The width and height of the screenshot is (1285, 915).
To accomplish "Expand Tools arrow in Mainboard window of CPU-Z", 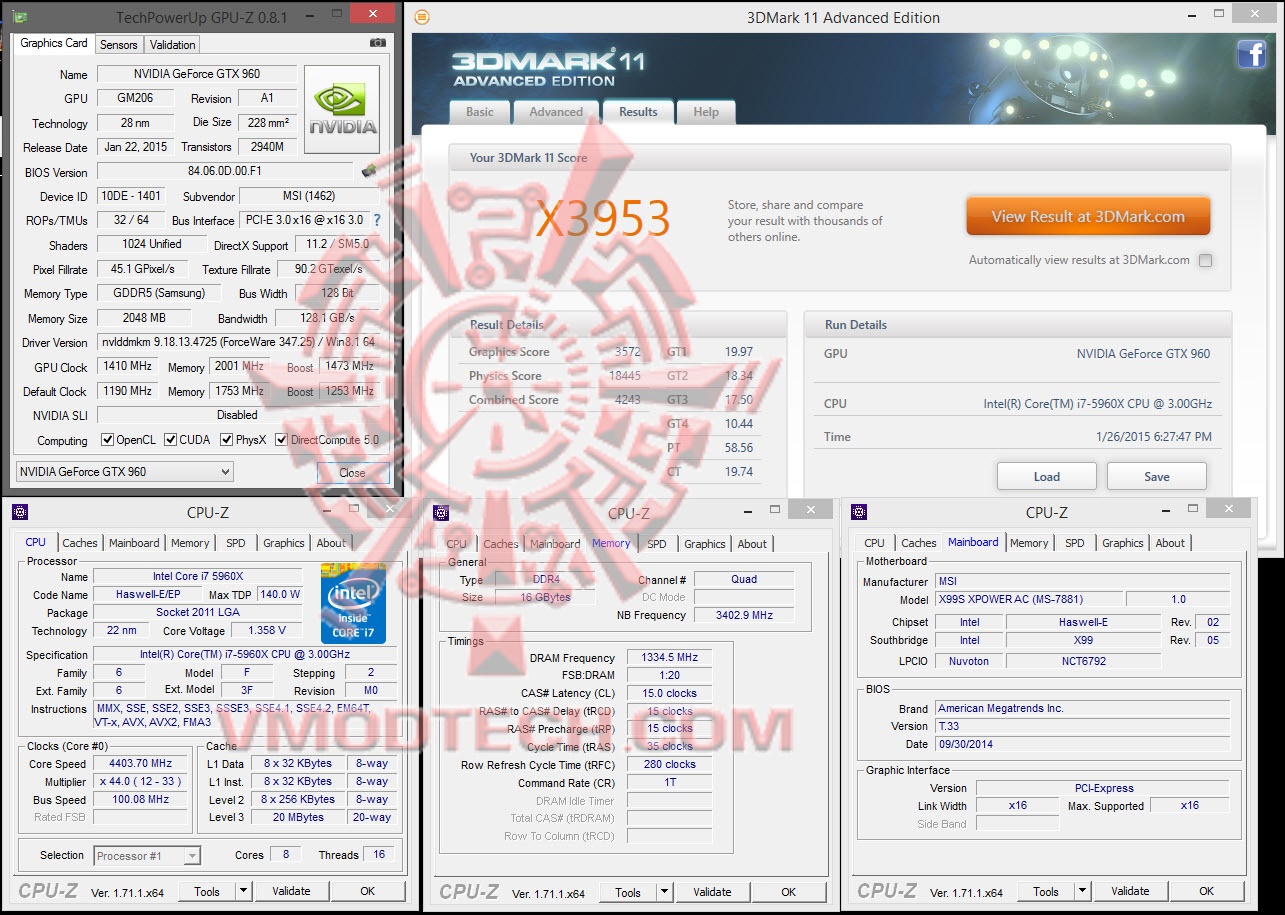I will click(1082, 891).
